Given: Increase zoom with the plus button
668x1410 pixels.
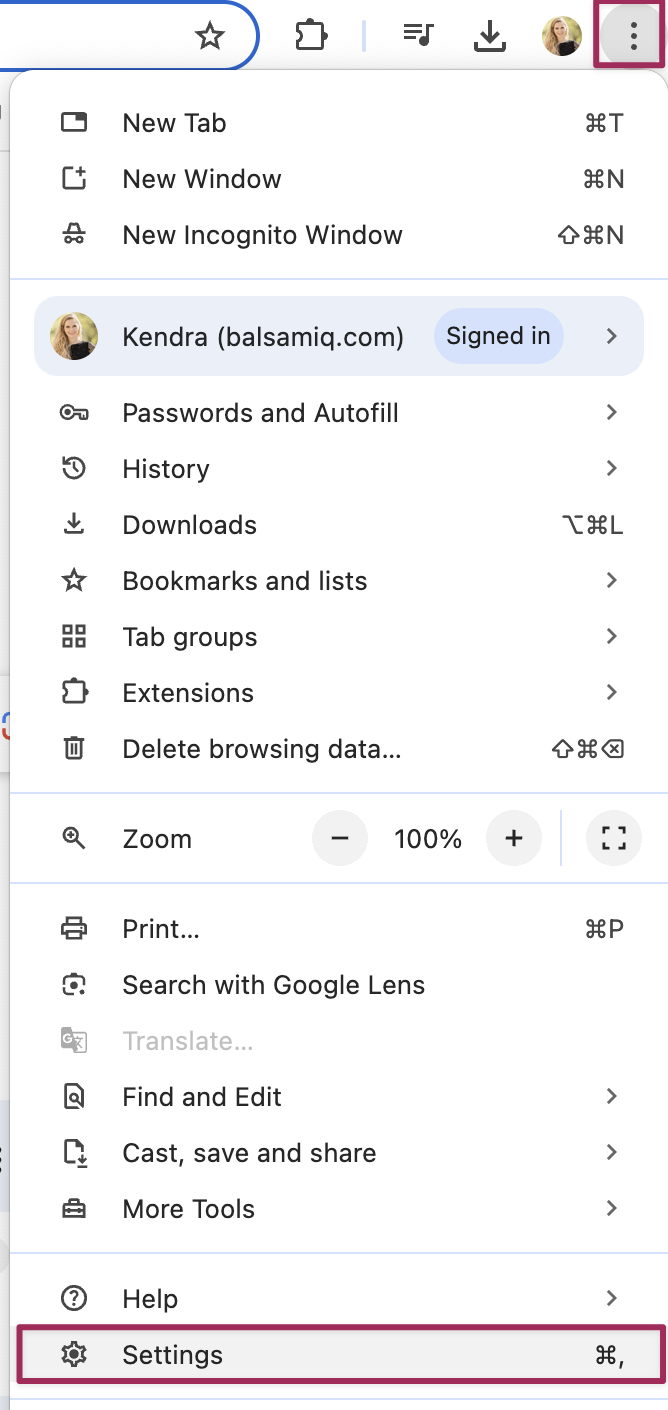Looking at the screenshot, I should click(x=514, y=838).
